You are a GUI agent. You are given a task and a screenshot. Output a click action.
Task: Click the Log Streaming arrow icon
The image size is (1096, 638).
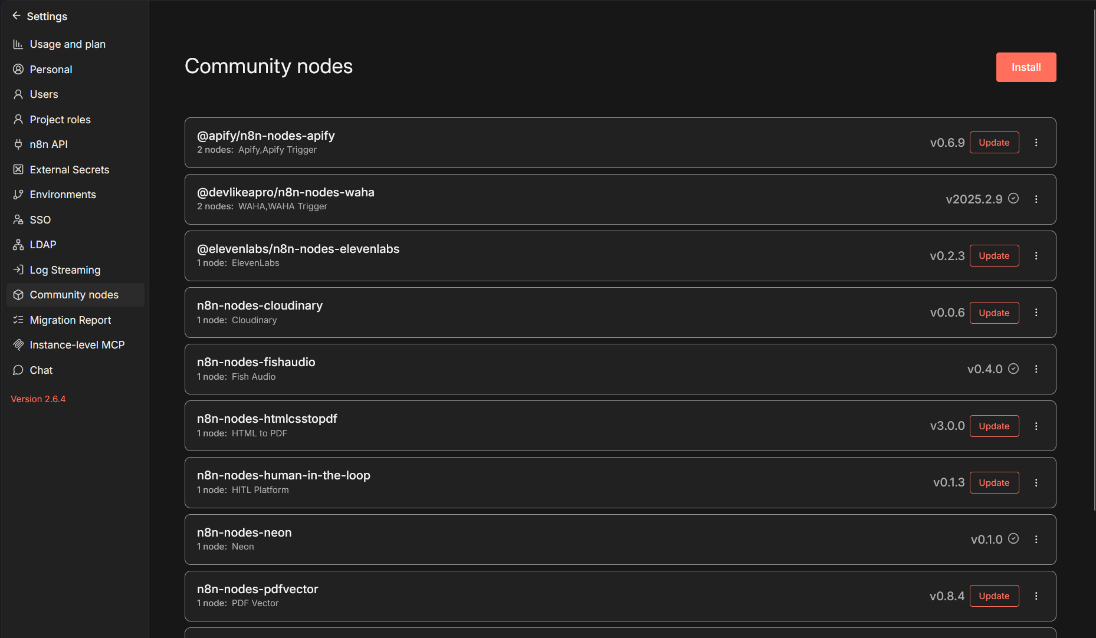(x=18, y=270)
